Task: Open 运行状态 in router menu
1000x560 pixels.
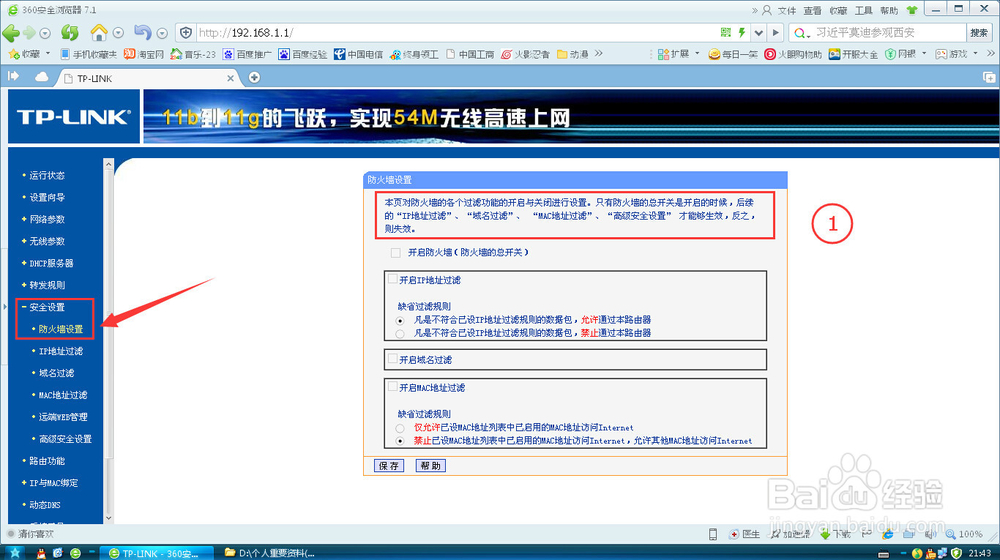Action: click(47, 175)
